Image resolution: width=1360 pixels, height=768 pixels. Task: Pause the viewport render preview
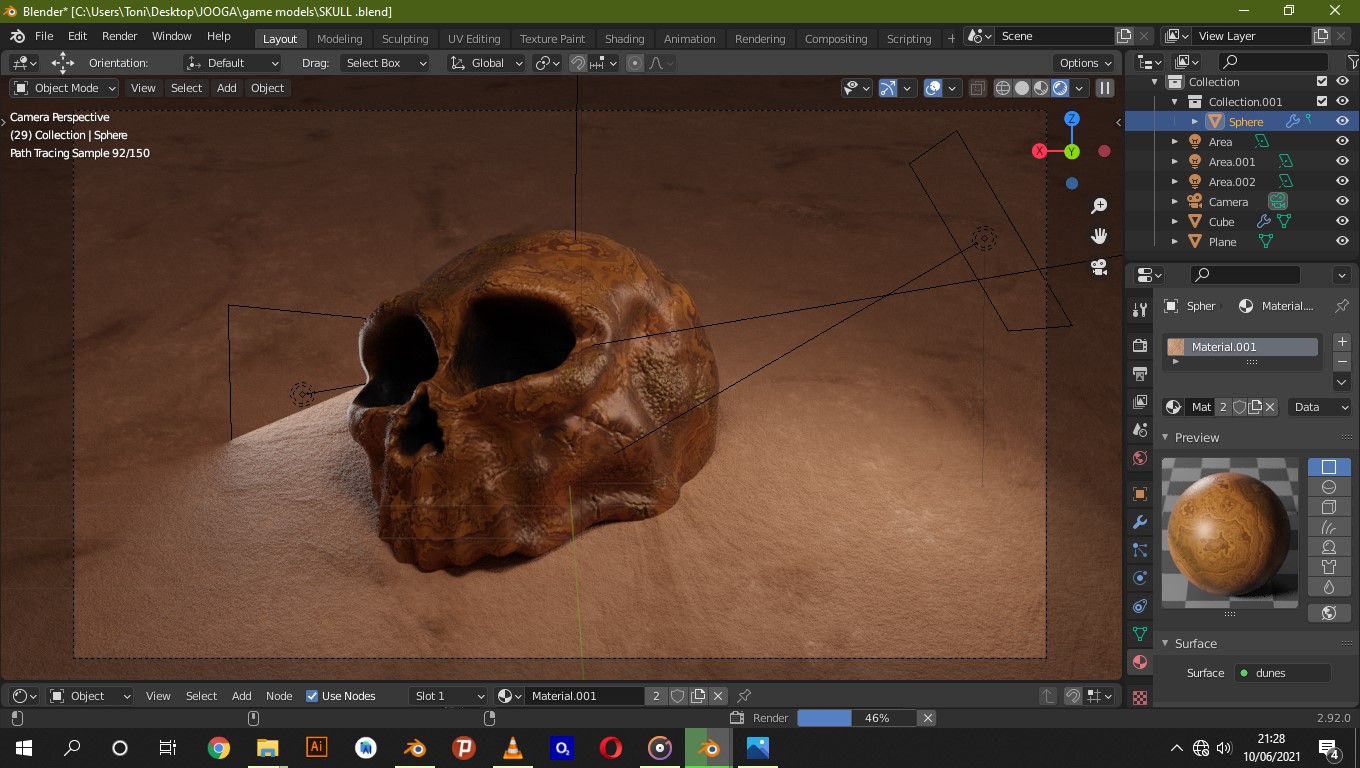point(1105,88)
